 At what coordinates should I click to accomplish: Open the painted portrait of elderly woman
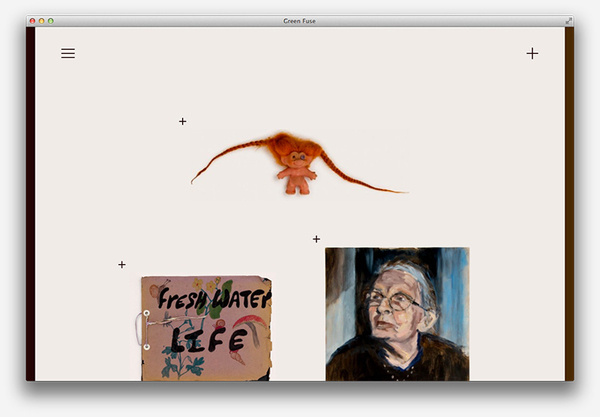[397, 314]
